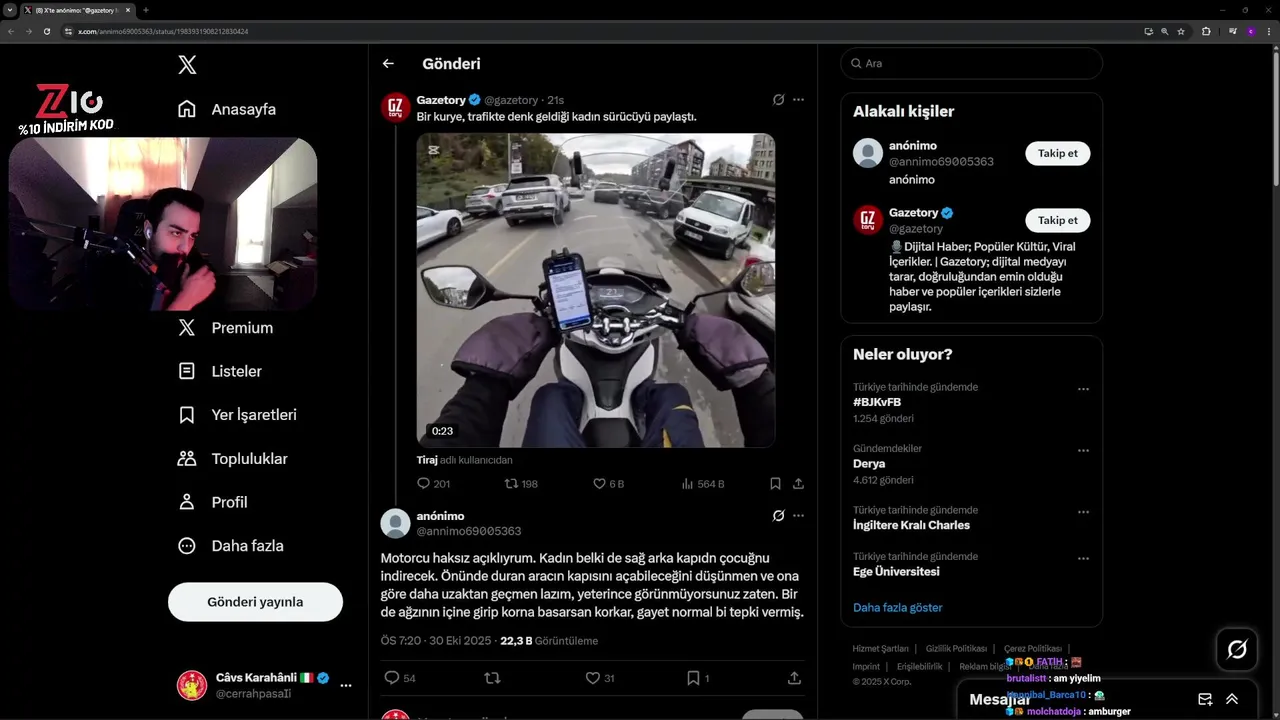The width and height of the screenshot is (1280, 720).
Task: View 564 B analytics on Gazetory post
Action: (x=702, y=484)
